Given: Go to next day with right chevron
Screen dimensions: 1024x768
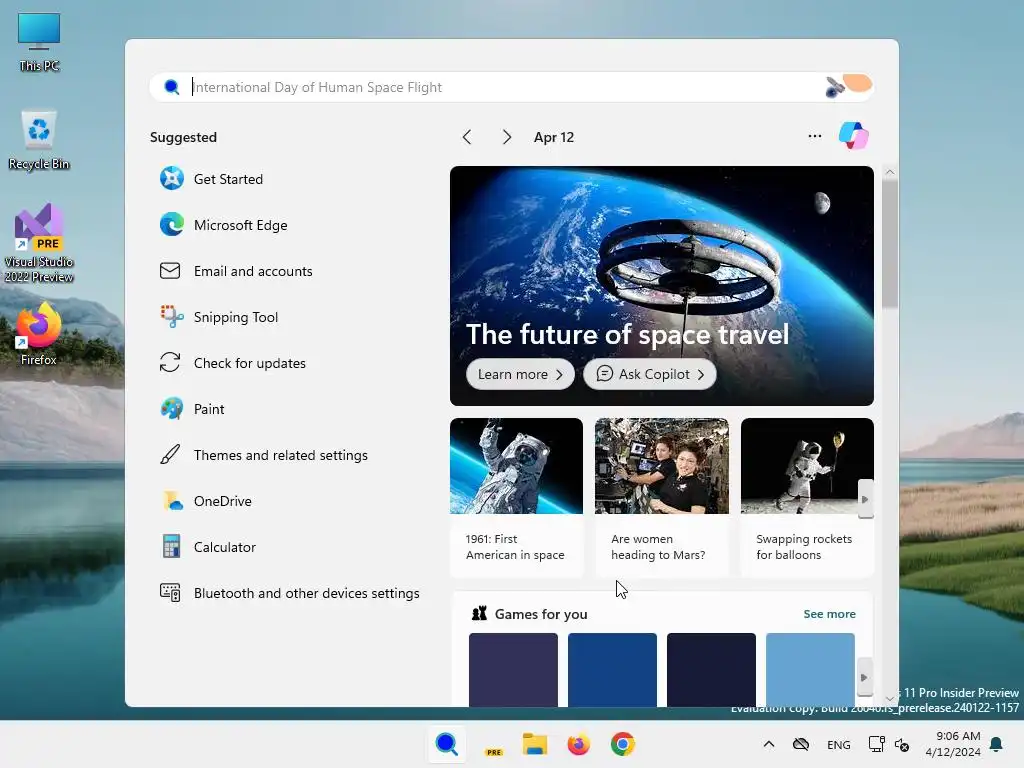Looking at the screenshot, I should coord(507,137).
